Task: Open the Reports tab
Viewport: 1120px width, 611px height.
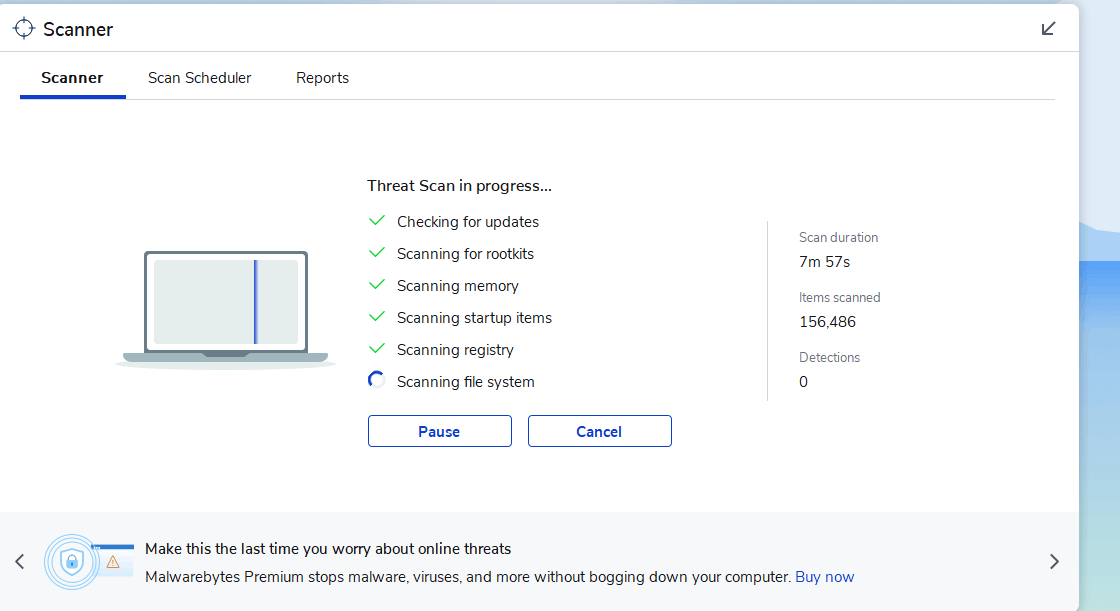Action: tap(322, 78)
